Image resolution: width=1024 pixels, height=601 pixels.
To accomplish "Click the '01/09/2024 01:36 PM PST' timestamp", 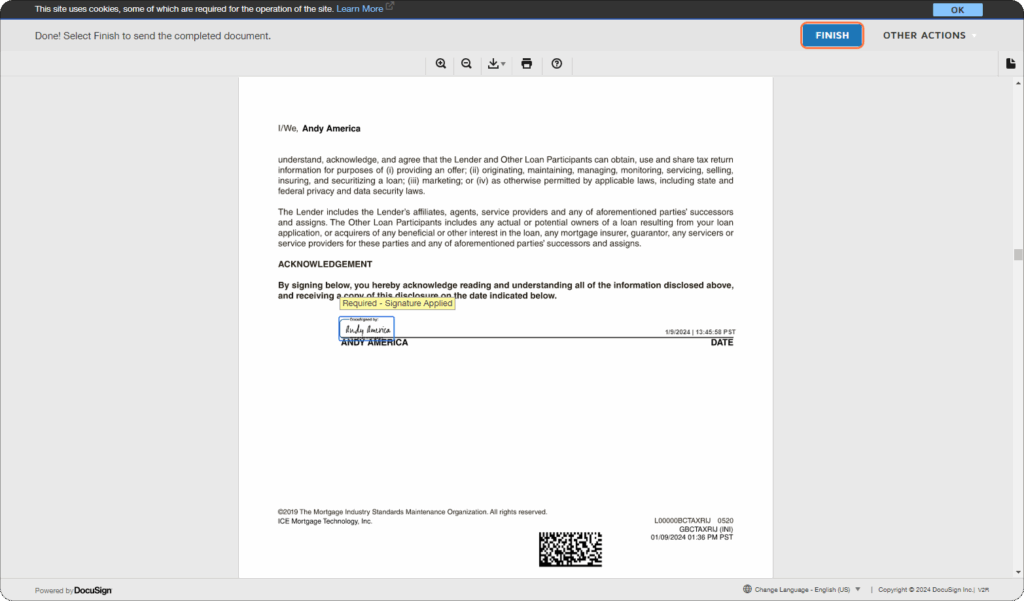I will tap(692, 537).
